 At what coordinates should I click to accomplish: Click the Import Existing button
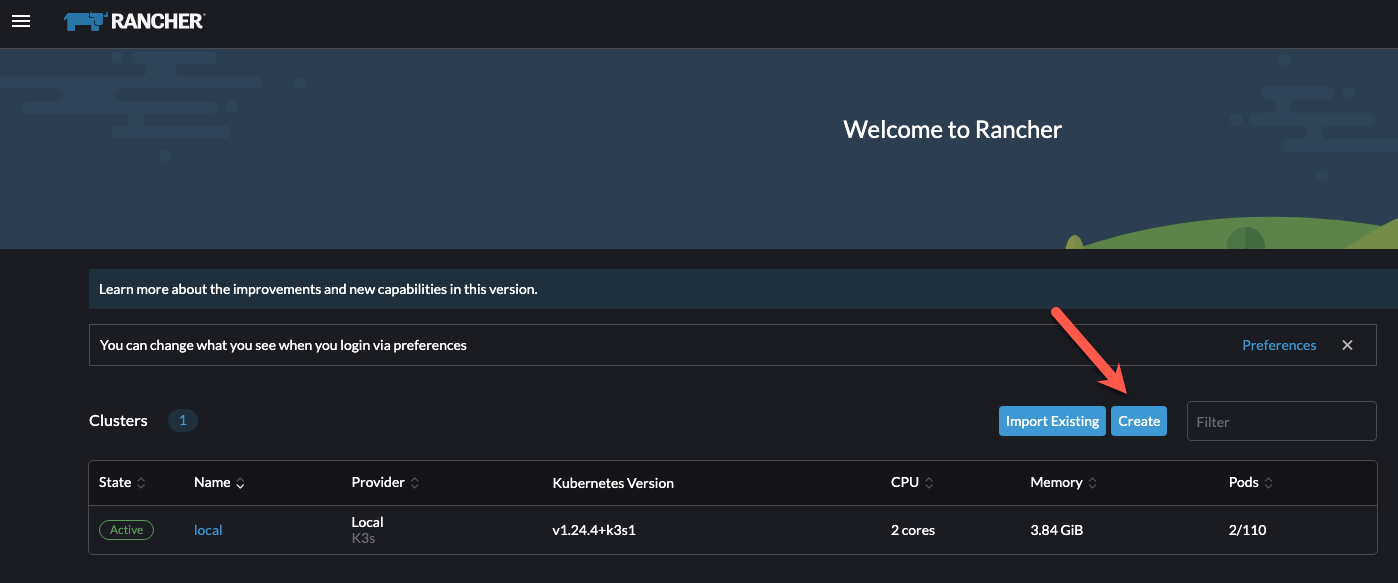1052,421
